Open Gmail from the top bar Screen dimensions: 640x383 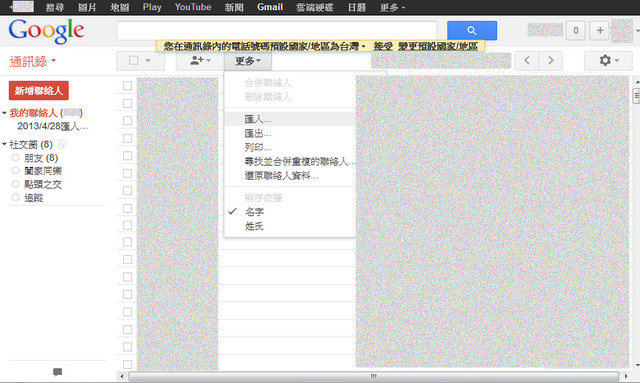pos(270,7)
